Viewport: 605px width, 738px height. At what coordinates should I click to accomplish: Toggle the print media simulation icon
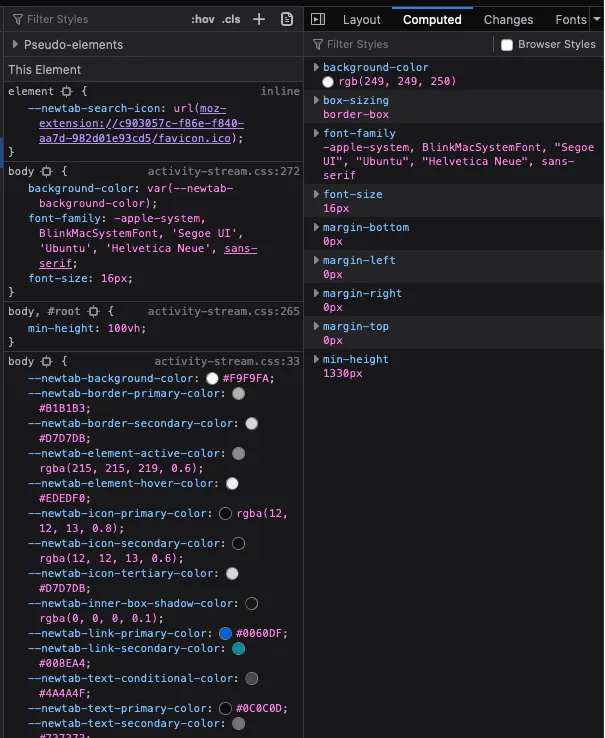[x=287, y=19]
